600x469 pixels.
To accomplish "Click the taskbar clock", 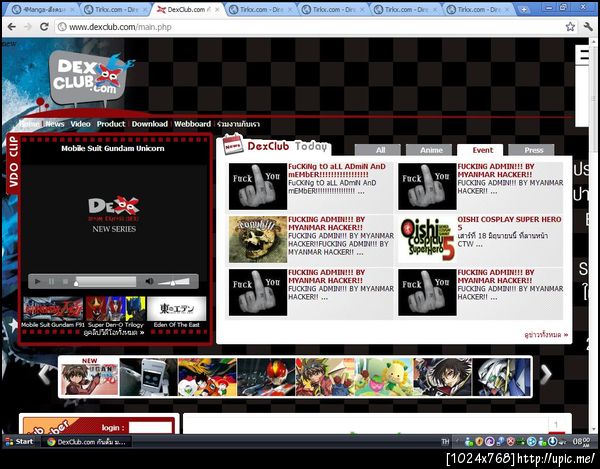I will (x=581, y=442).
